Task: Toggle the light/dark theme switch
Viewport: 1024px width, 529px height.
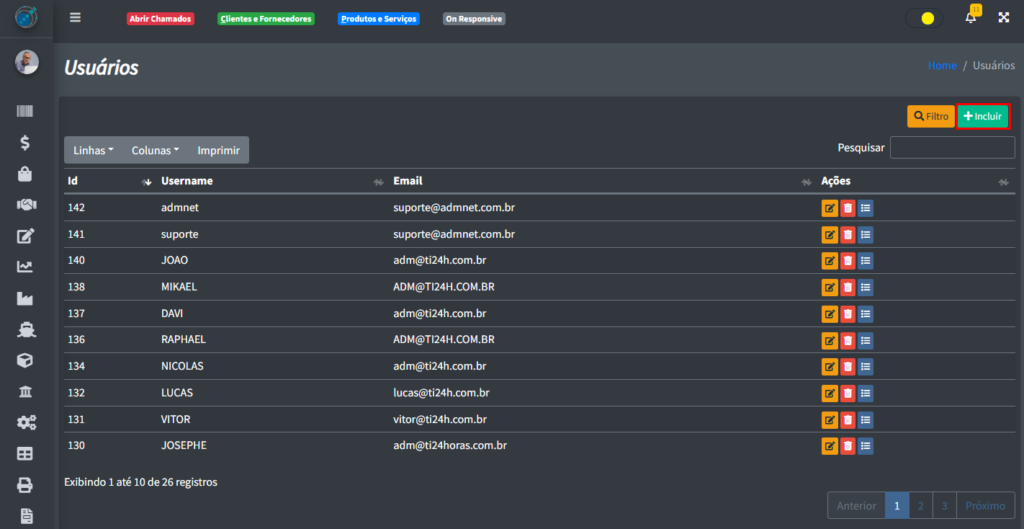Action: coord(923,18)
